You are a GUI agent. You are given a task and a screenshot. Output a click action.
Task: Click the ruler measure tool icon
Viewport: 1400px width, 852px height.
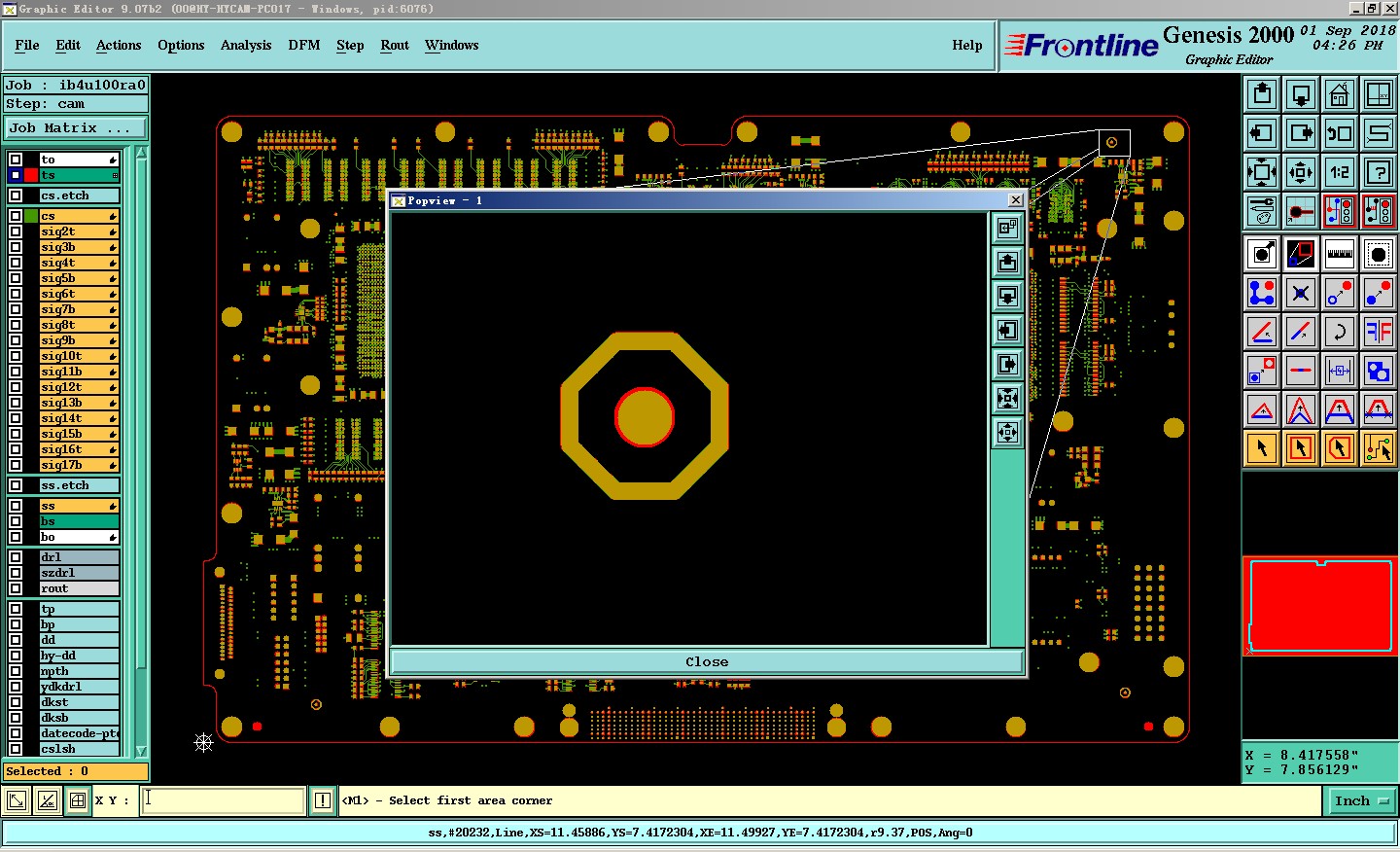click(1340, 254)
